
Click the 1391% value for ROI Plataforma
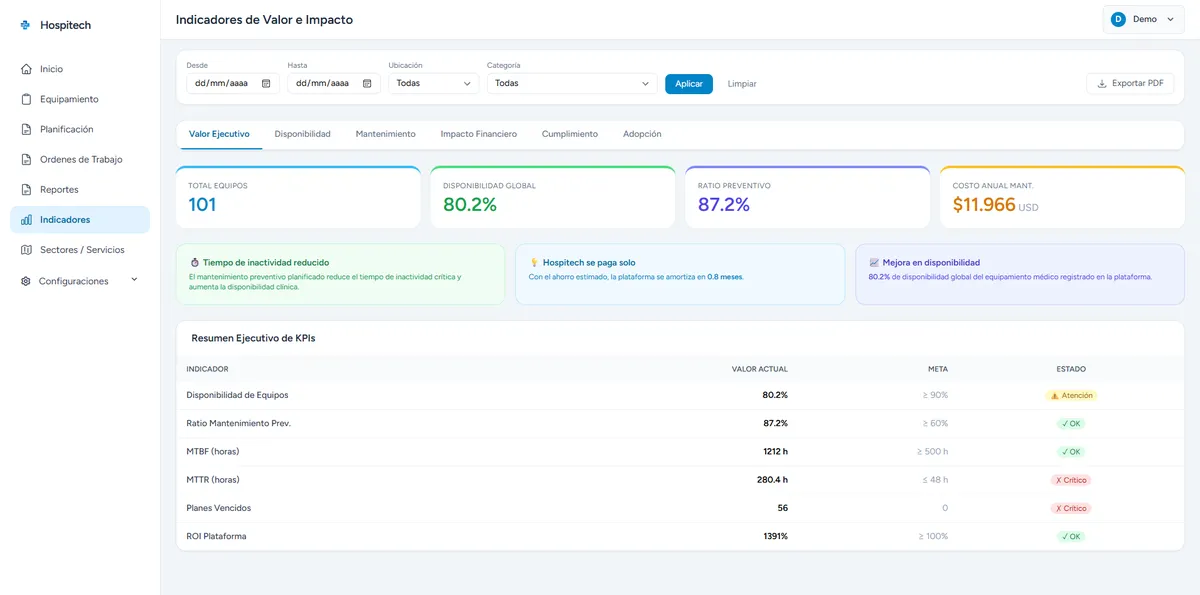coord(776,536)
